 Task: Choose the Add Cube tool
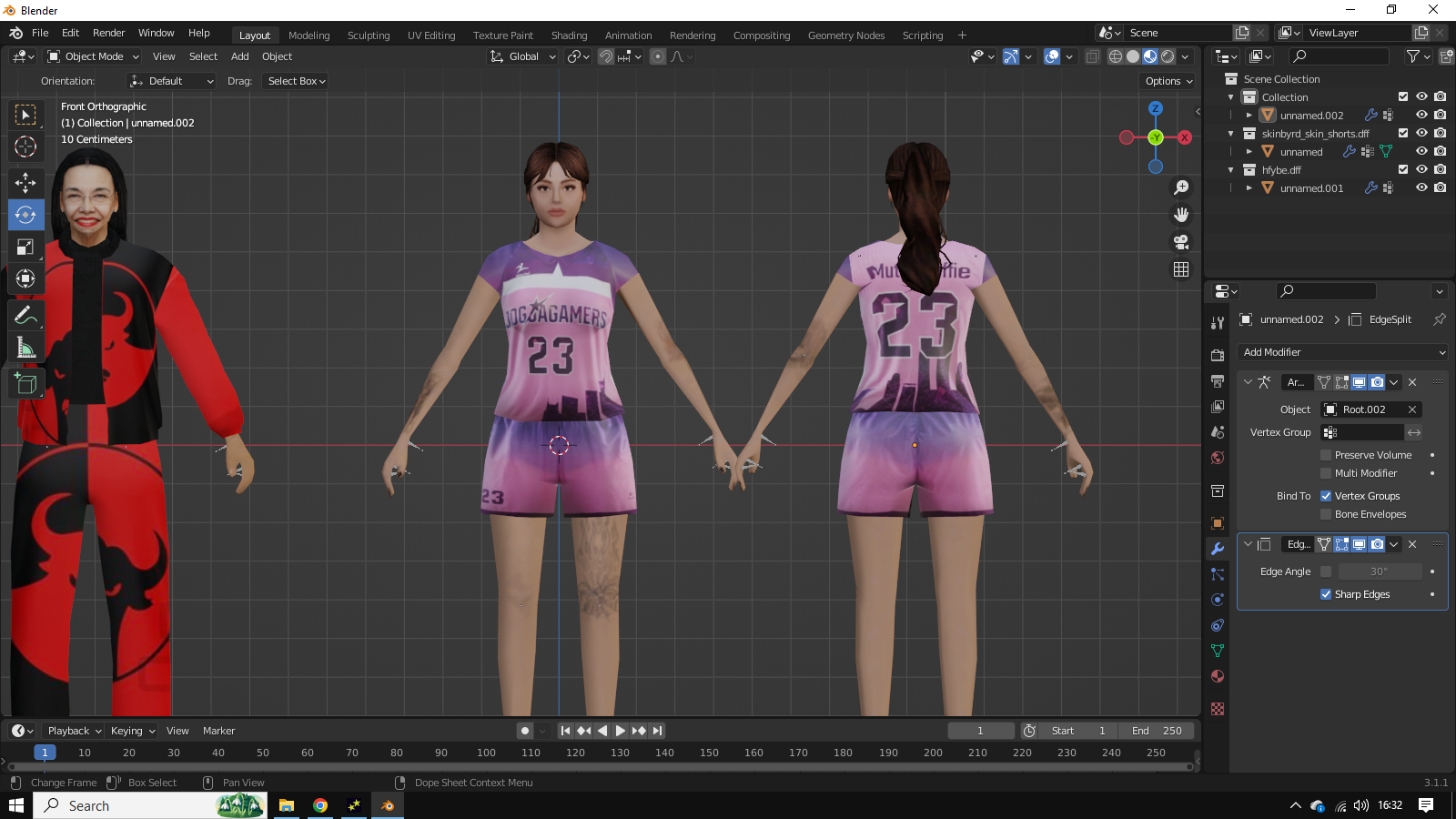click(25, 385)
